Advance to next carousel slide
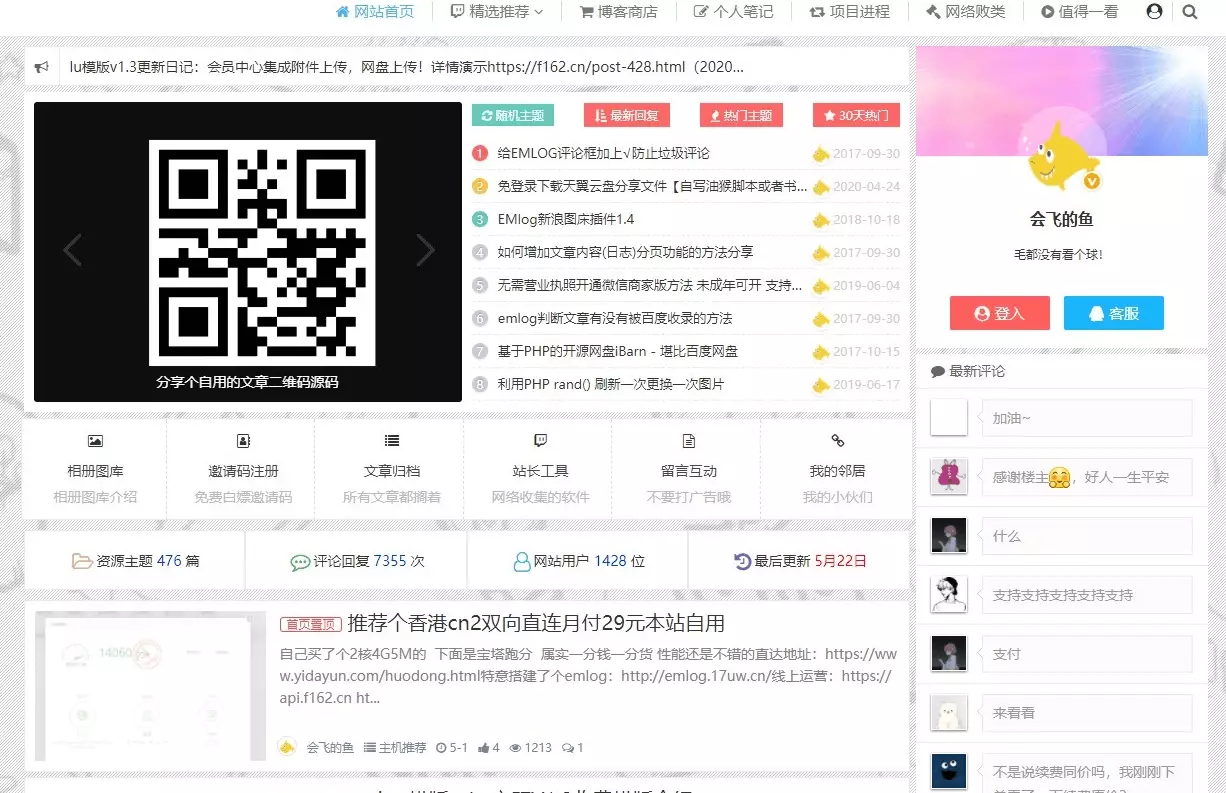Screen dimensions: 1226x793 (425, 250)
